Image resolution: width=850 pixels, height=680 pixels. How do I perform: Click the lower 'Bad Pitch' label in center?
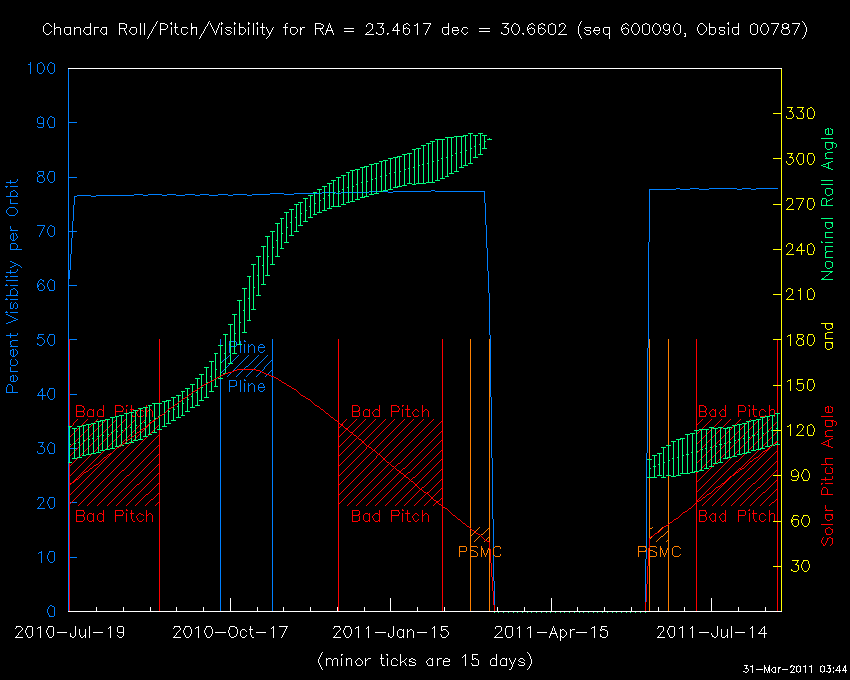pos(390,516)
